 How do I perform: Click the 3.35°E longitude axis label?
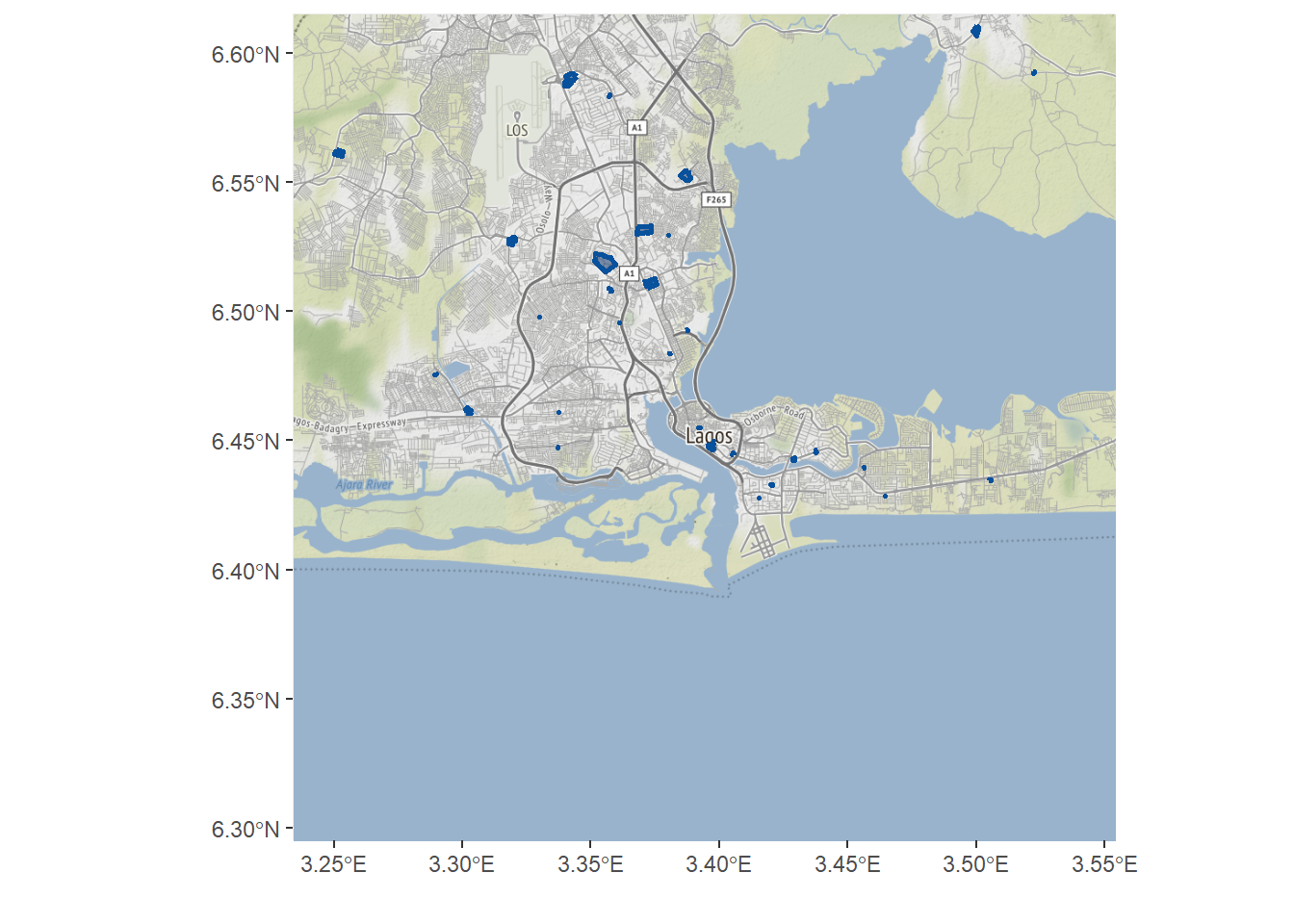point(590,864)
